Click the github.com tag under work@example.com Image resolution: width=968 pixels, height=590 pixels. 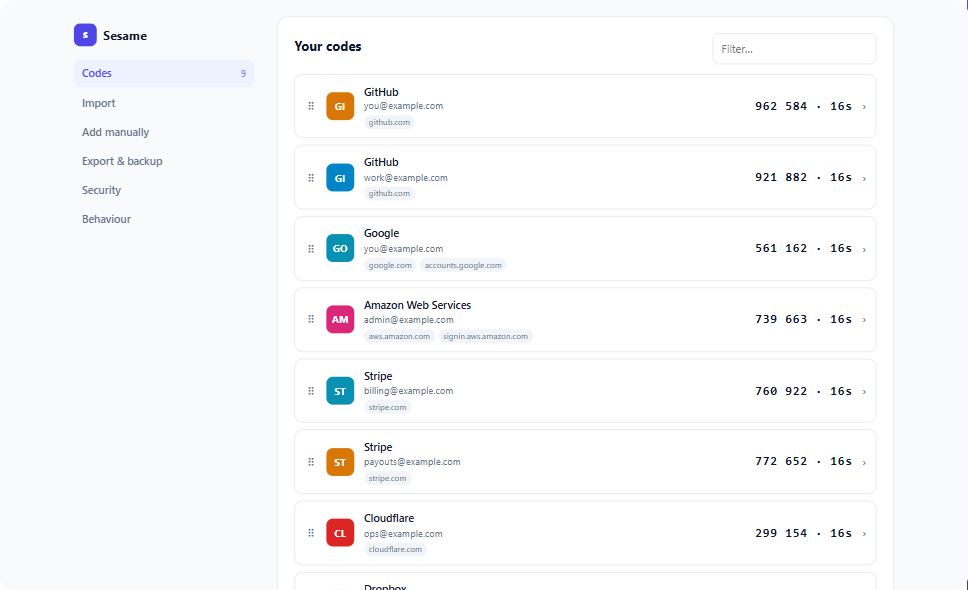point(389,193)
